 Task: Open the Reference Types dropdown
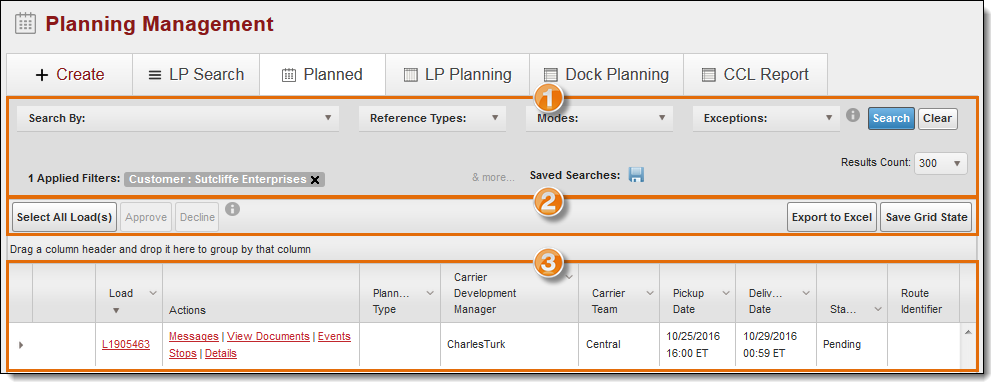coord(432,118)
